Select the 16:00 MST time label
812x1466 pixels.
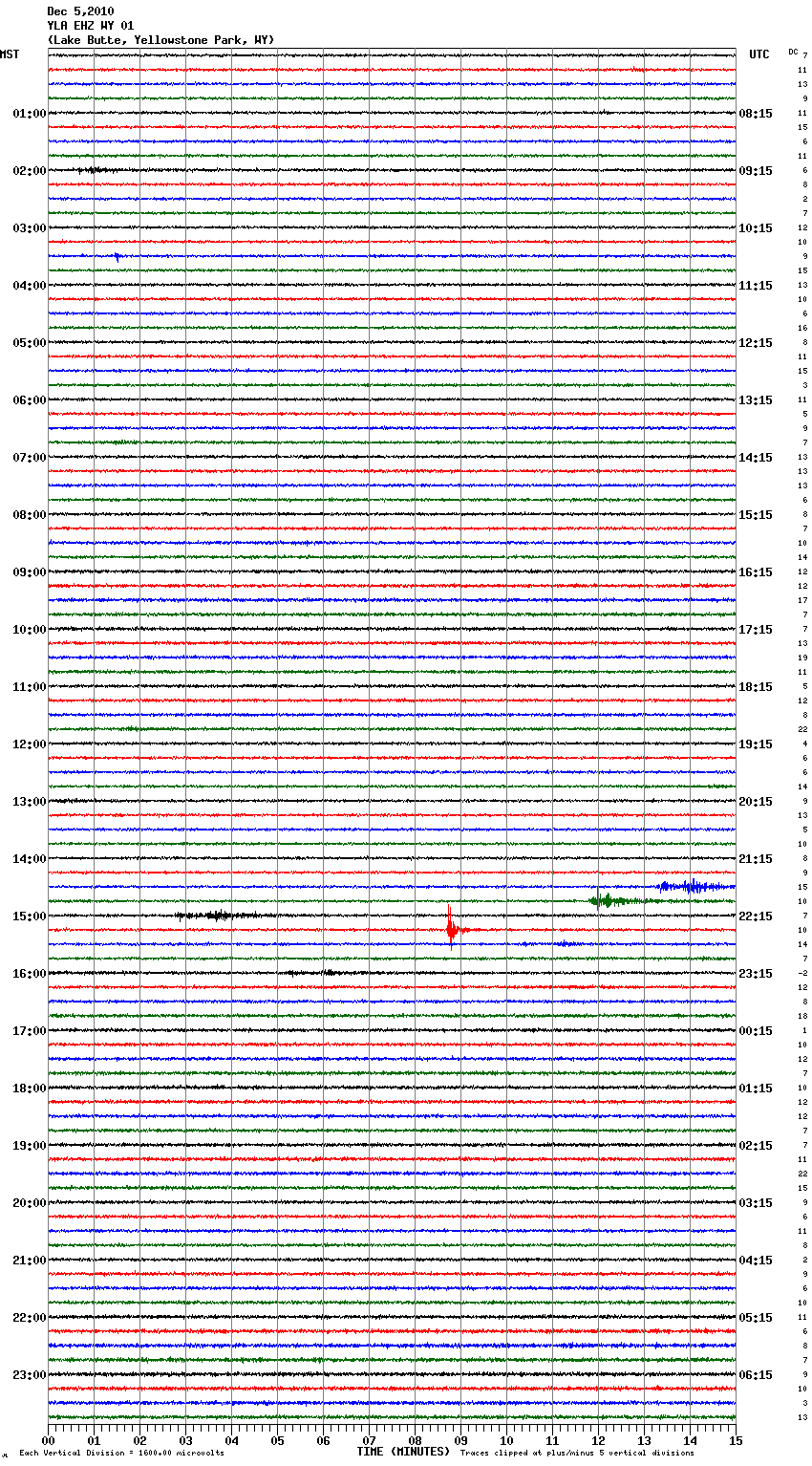coord(30,974)
